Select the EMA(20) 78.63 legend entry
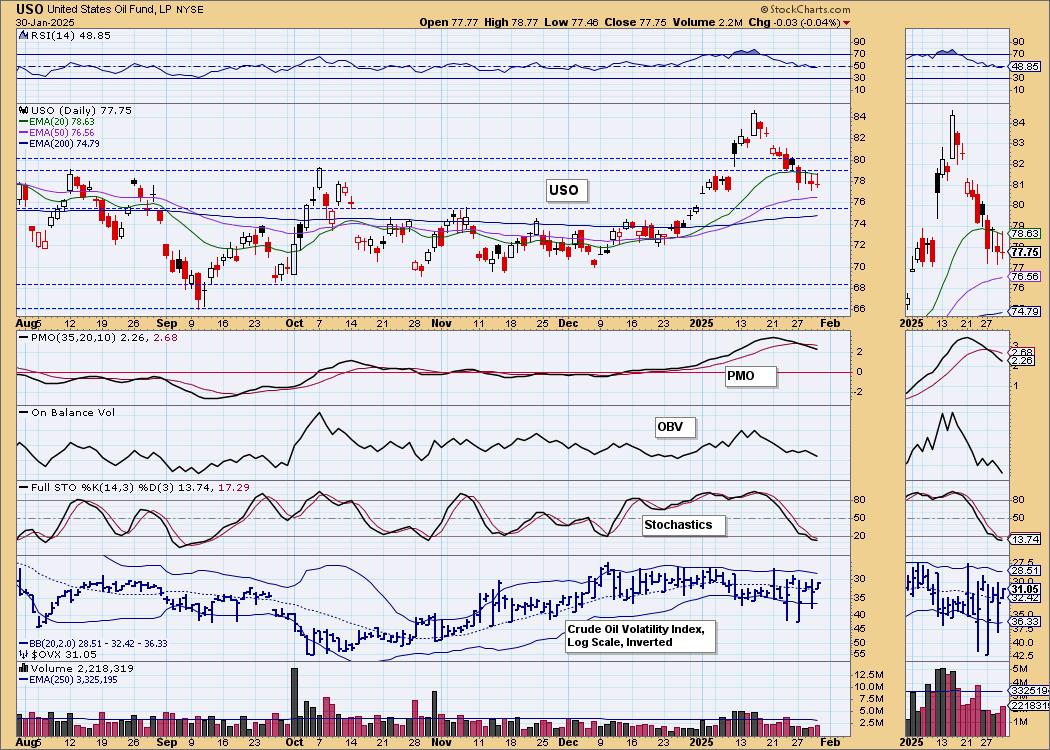1050x750 pixels. point(61,122)
